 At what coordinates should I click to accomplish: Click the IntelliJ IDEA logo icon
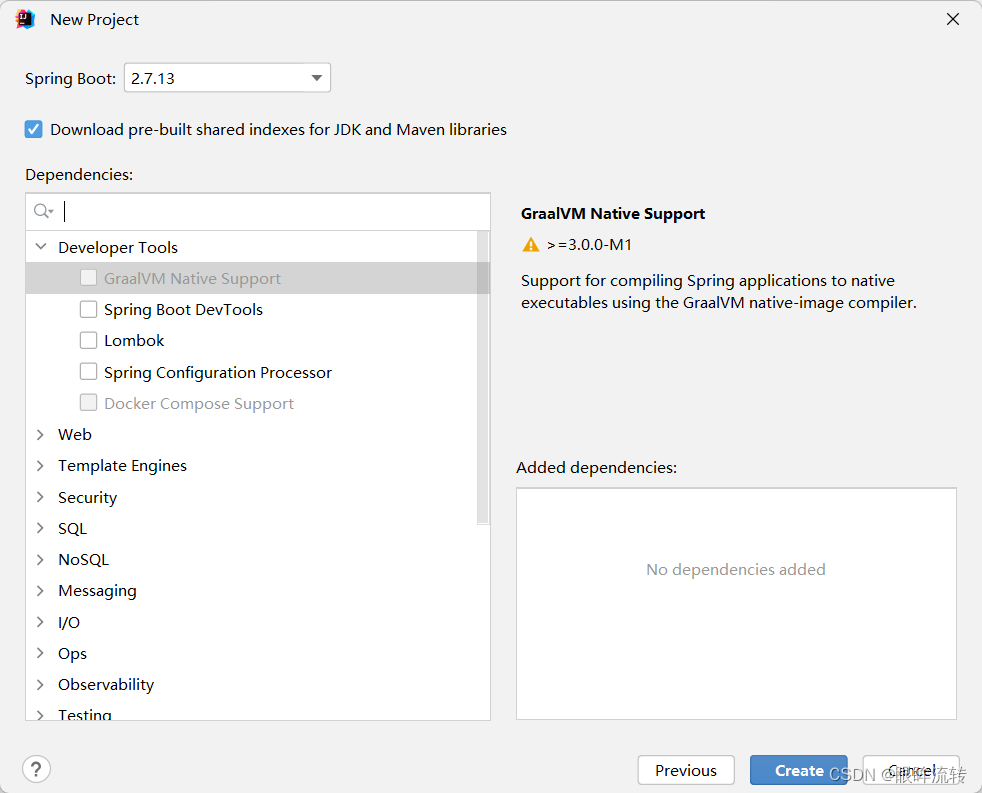pos(25,19)
